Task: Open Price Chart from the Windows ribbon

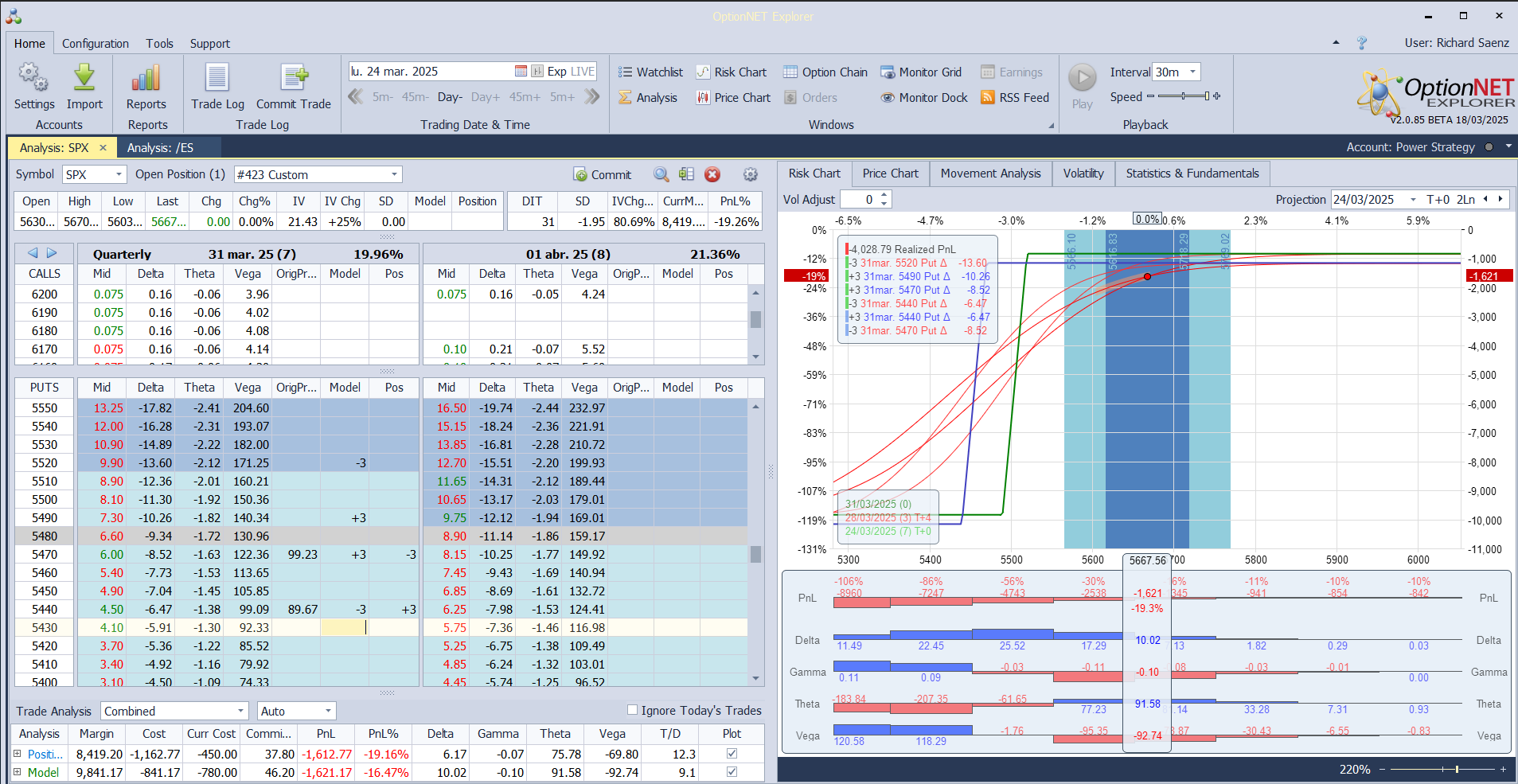Action: [733, 98]
